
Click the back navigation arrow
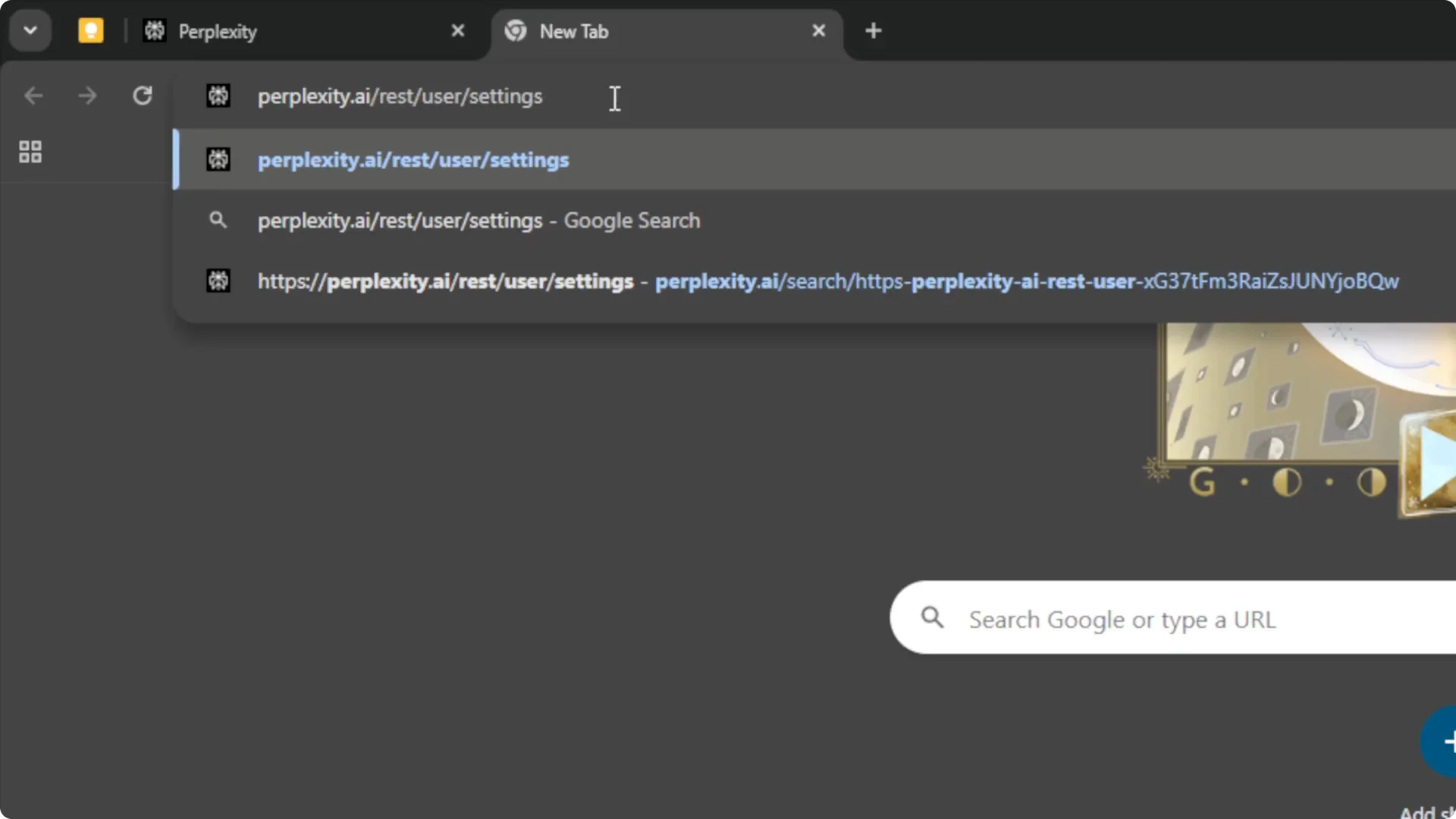click(x=33, y=96)
